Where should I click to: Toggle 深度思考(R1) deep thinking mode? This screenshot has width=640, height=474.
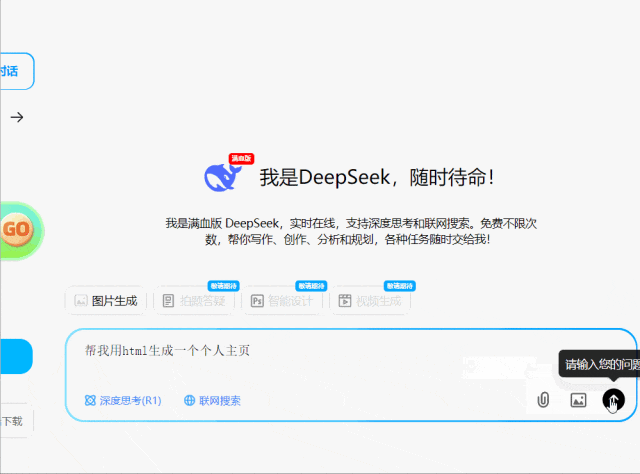(x=123, y=401)
